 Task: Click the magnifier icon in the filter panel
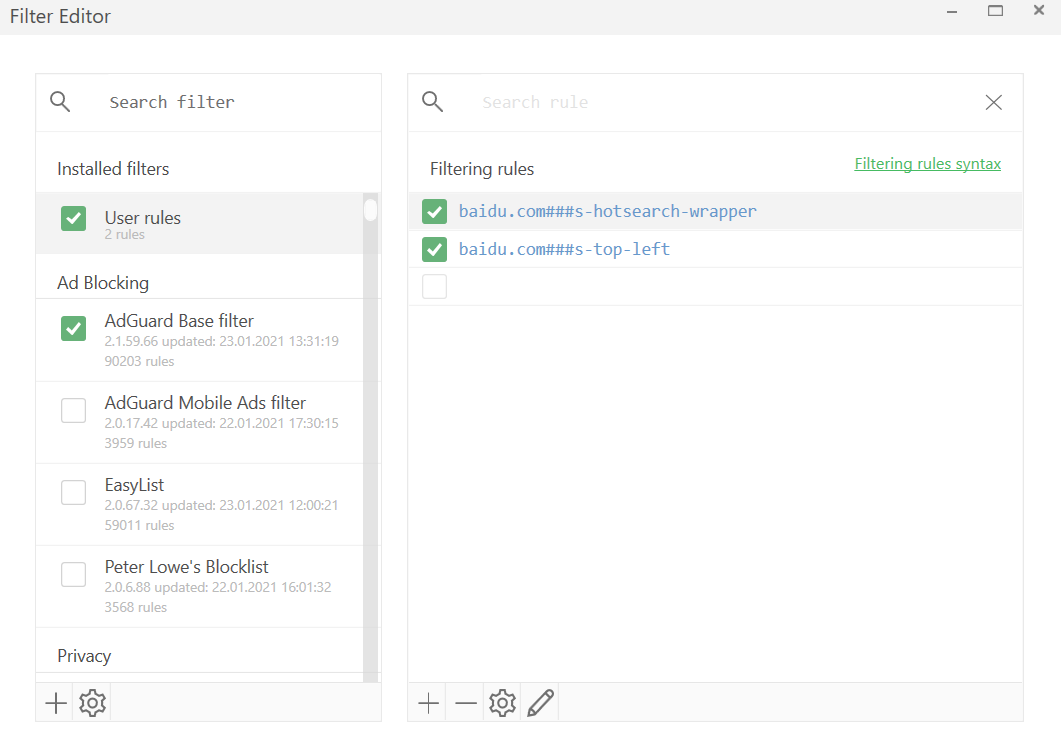coord(59,101)
